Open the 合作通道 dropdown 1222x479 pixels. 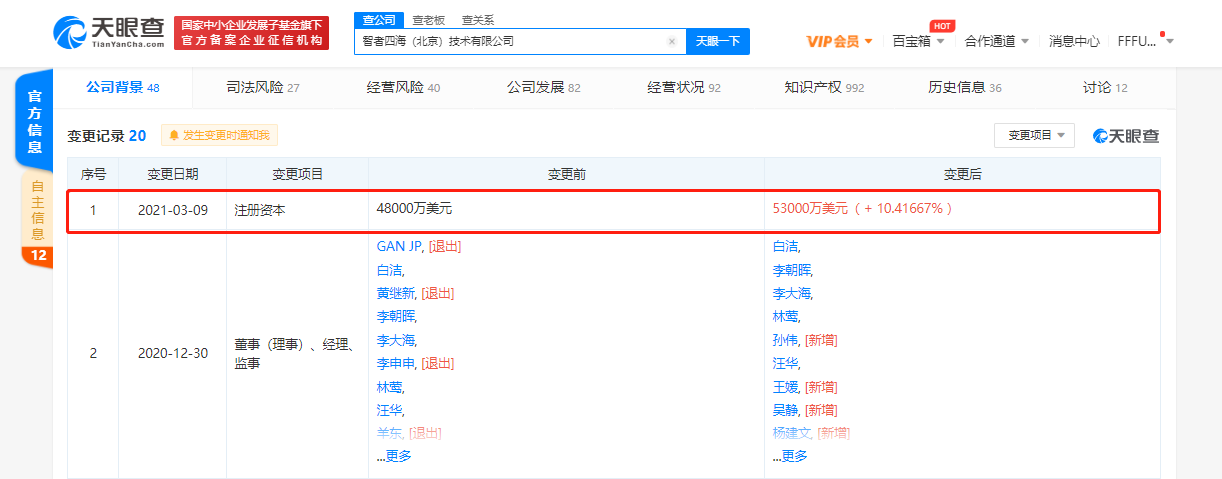pos(996,41)
